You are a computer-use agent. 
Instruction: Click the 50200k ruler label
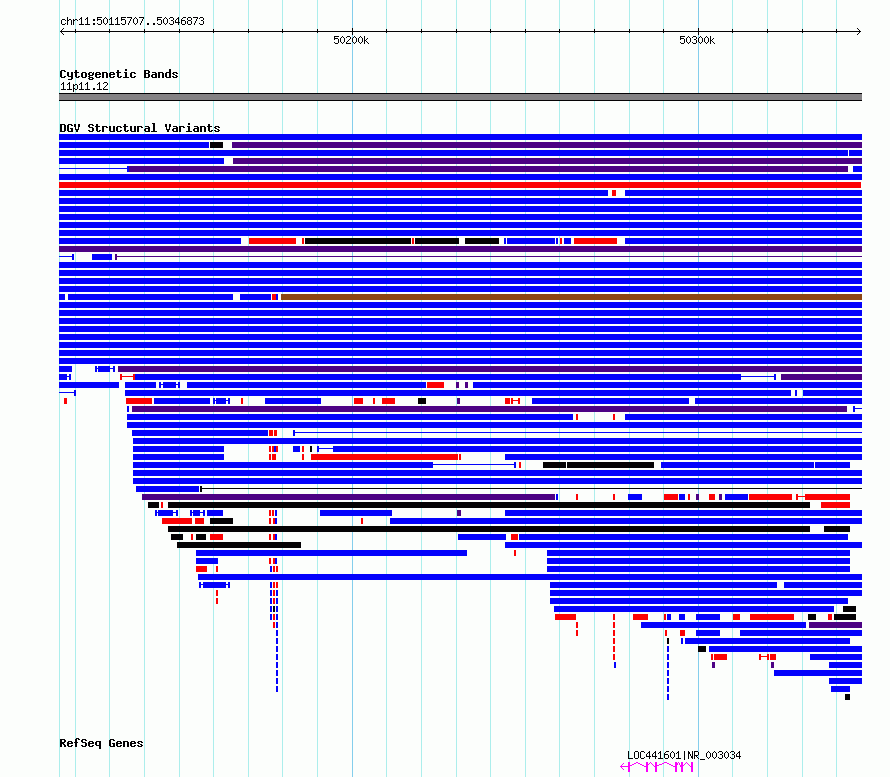pos(351,40)
